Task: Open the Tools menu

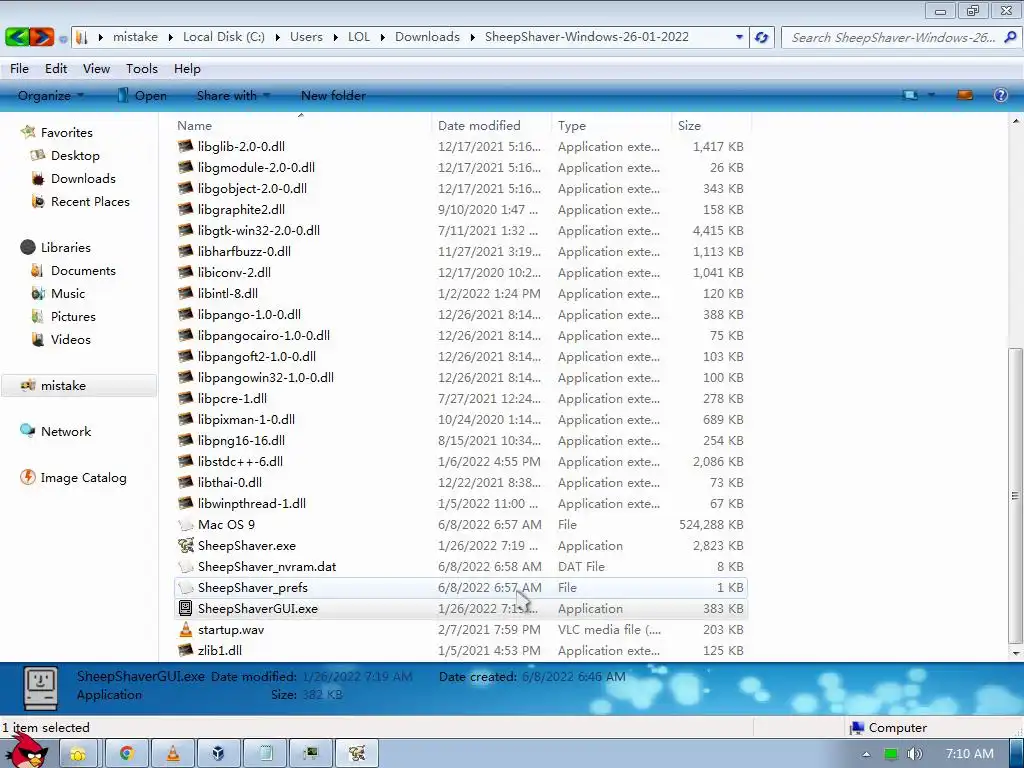Action: tap(142, 69)
